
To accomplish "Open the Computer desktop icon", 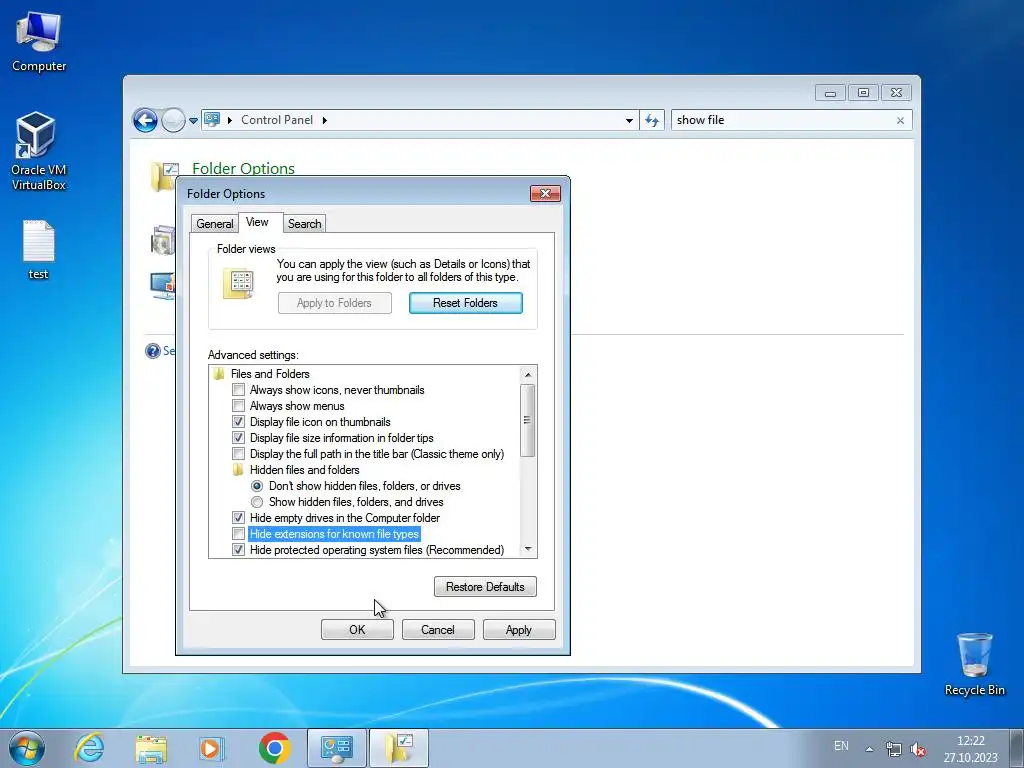I will click(39, 42).
